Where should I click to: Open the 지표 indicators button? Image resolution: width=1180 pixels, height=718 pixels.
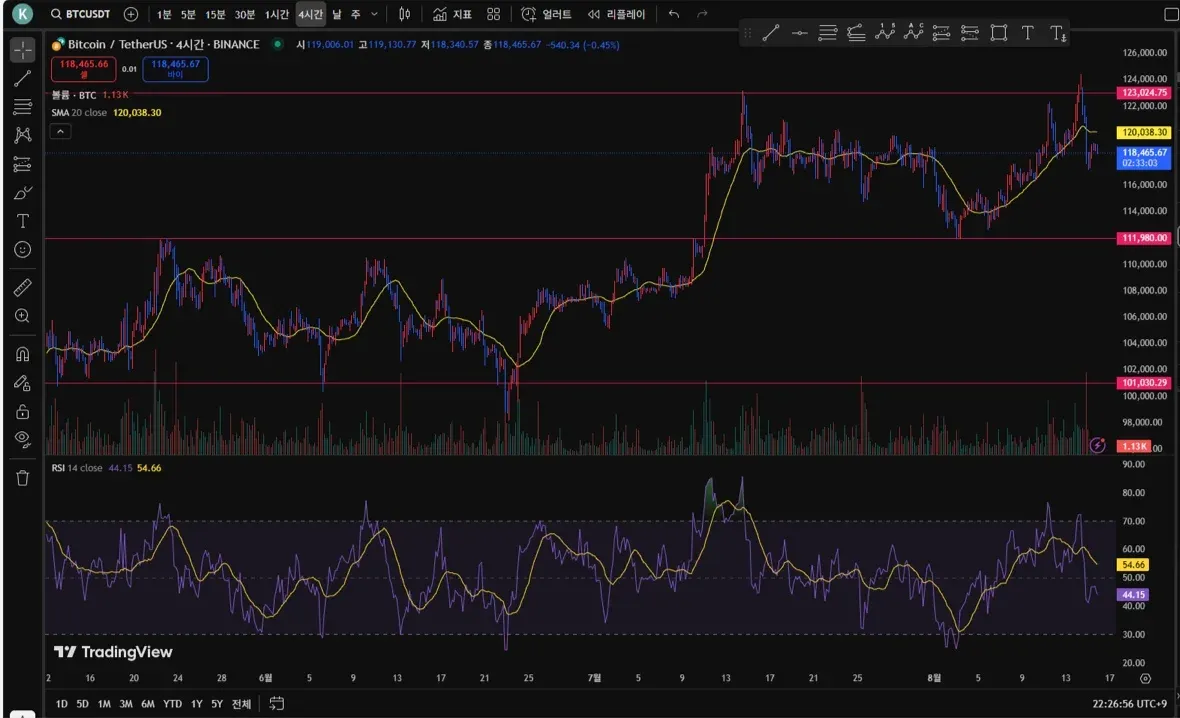(x=452, y=15)
